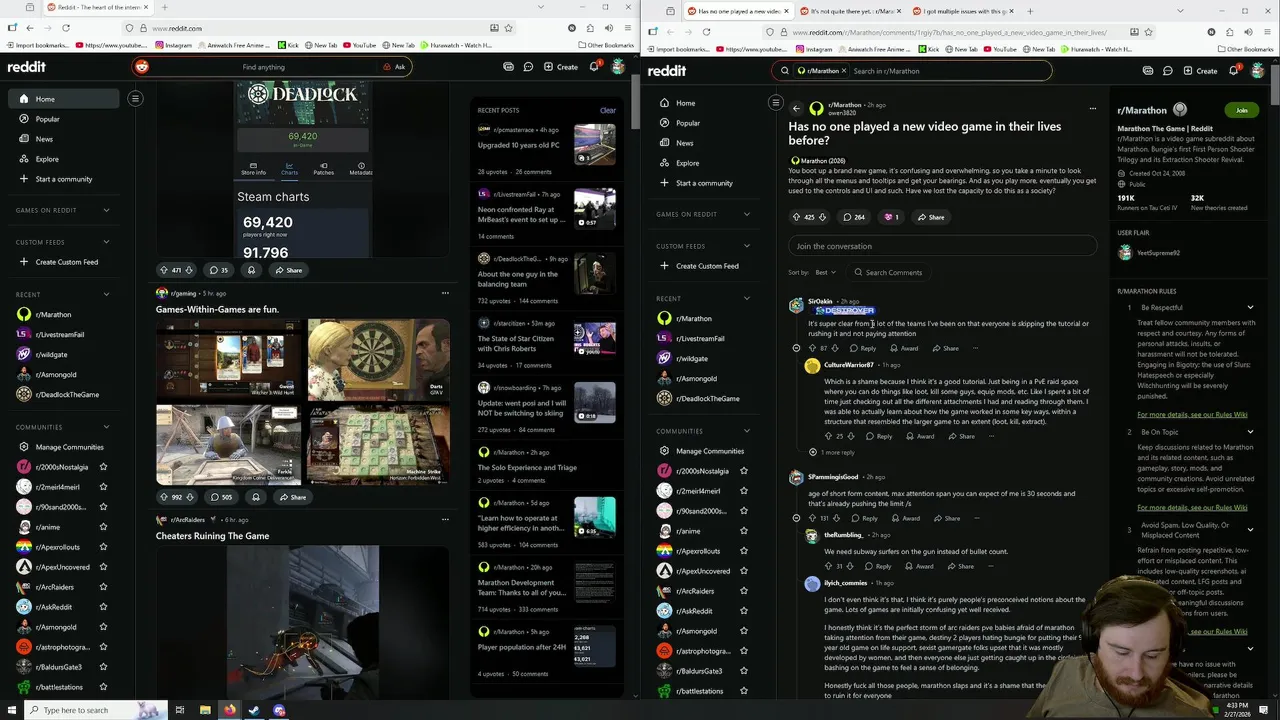Open post options three-dot menu
The image size is (1280, 720).
pyautogui.click(x=1092, y=108)
